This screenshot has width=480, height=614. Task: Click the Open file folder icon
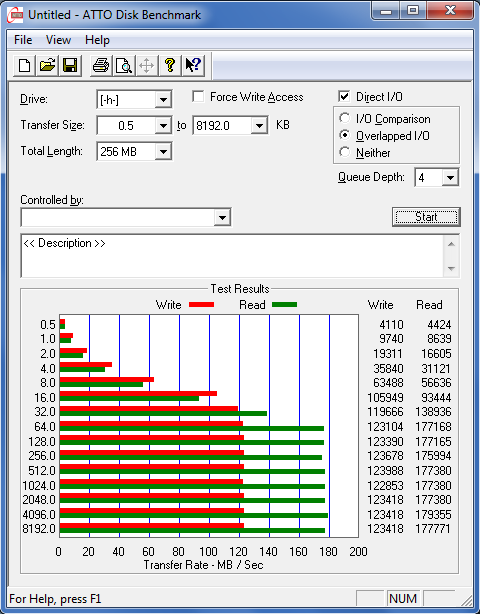(x=47, y=65)
